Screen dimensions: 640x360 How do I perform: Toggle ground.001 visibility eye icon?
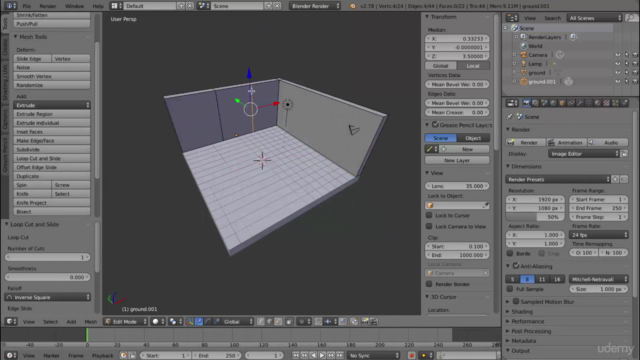coord(618,81)
